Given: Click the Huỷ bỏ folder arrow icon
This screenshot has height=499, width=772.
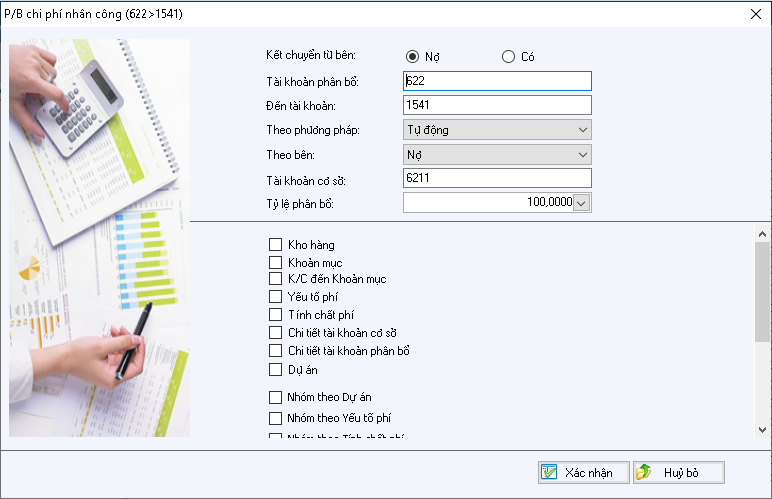Looking at the screenshot, I should 643,472.
